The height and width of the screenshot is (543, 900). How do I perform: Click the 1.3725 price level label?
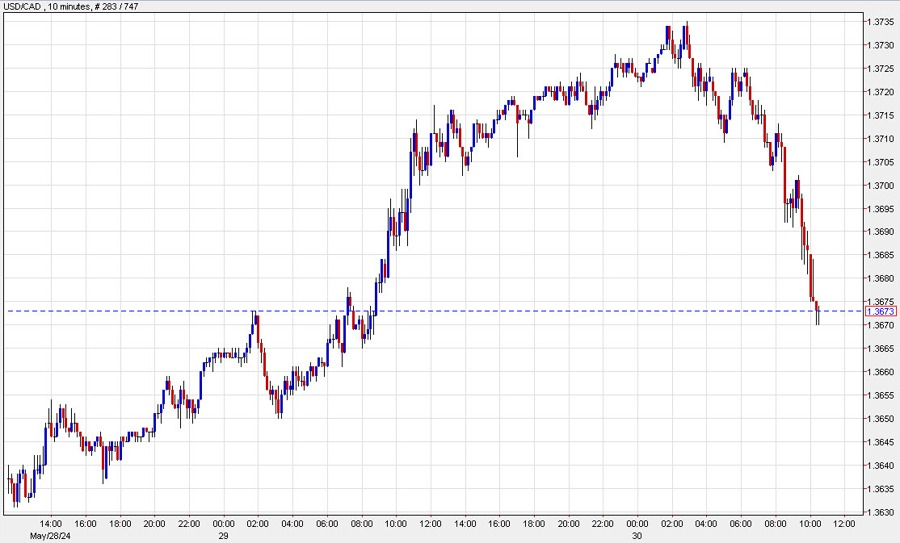click(880, 69)
